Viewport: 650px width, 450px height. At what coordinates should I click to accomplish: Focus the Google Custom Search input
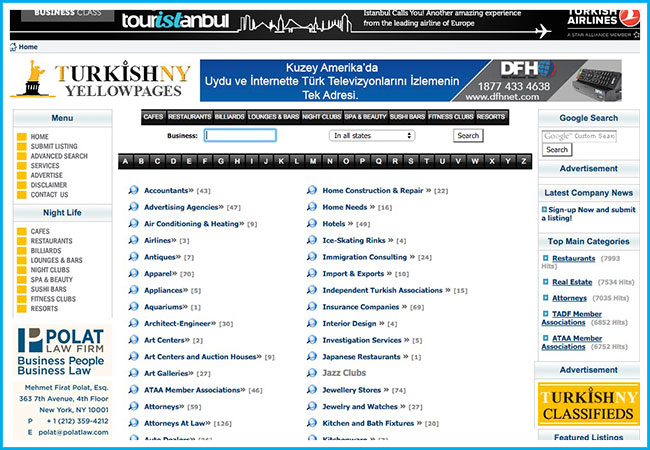pyautogui.click(x=579, y=136)
